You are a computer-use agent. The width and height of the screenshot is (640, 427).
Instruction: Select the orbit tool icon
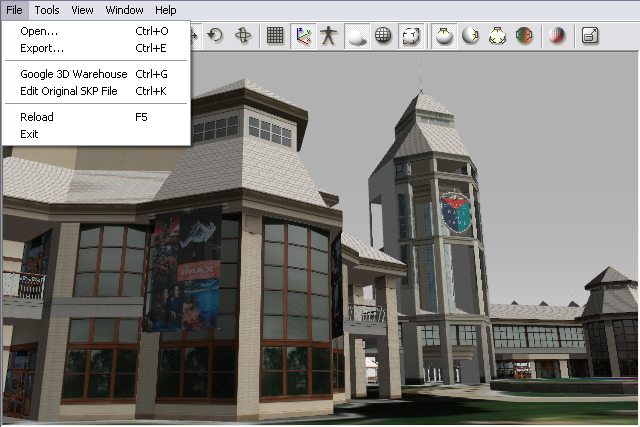pos(242,36)
